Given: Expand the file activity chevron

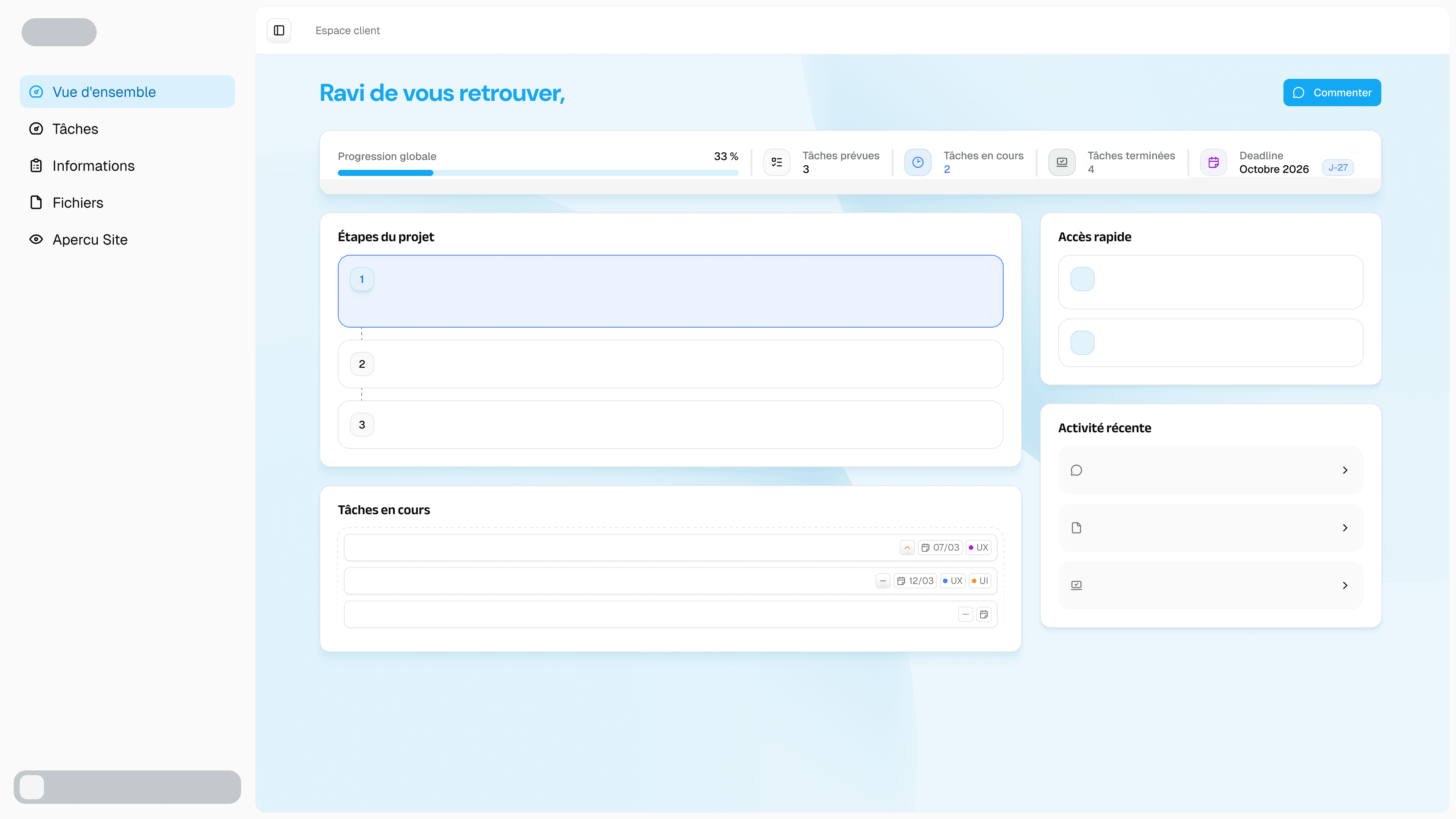Looking at the screenshot, I should (1345, 528).
